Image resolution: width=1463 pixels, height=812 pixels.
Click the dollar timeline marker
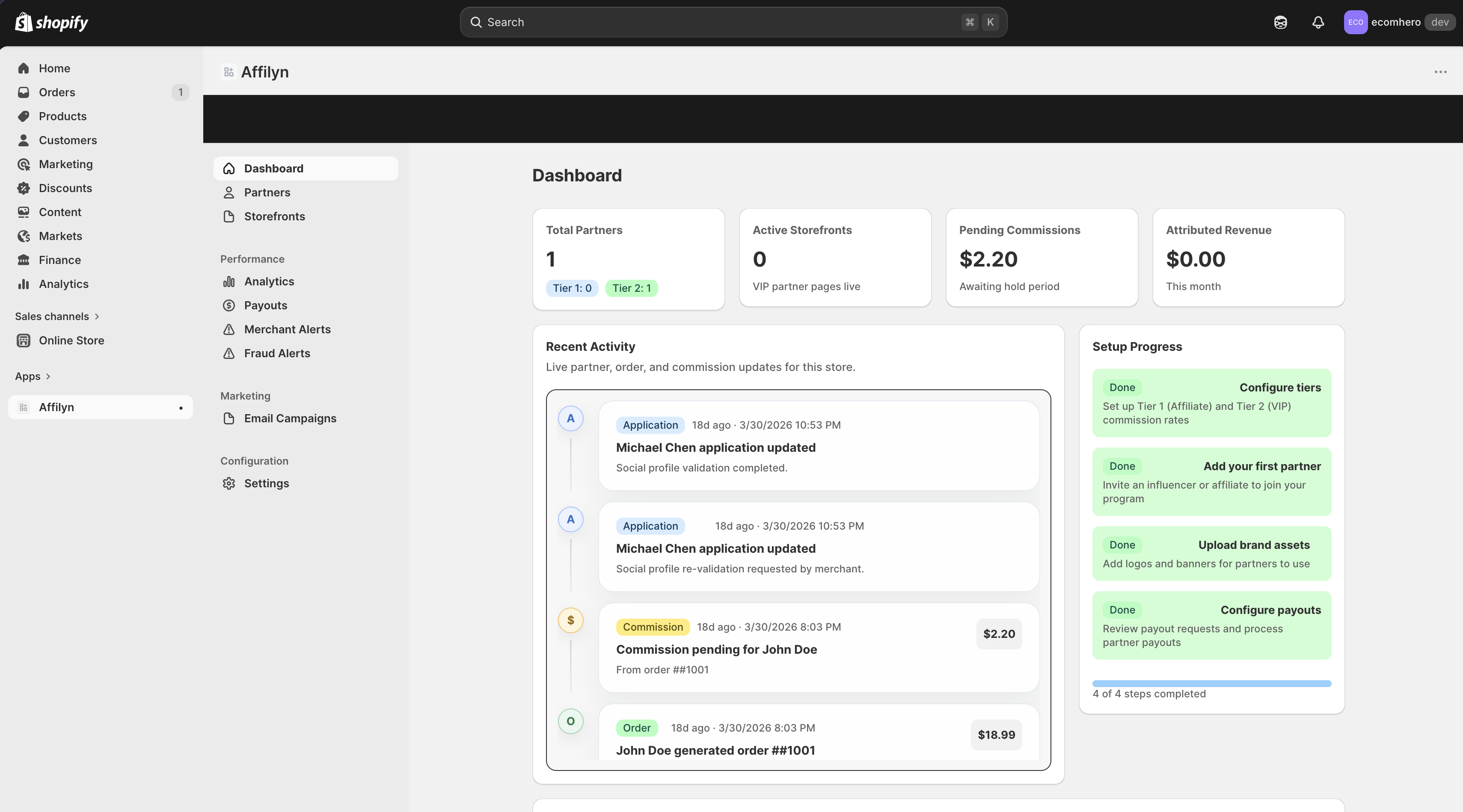tap(570, 620)
